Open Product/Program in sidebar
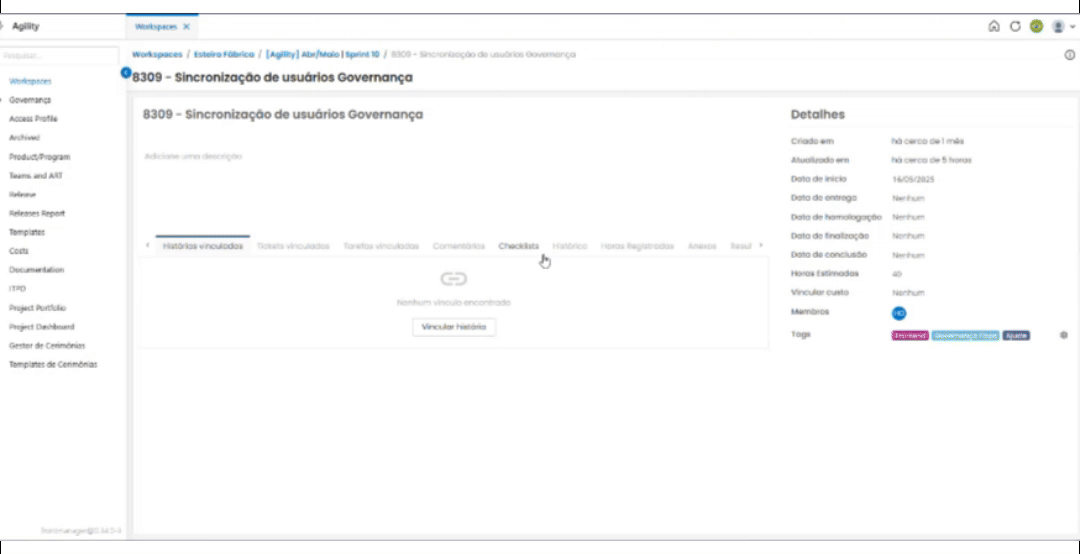Image resolution: width=1080 pixels, height=554 pixels. point(39,157)
